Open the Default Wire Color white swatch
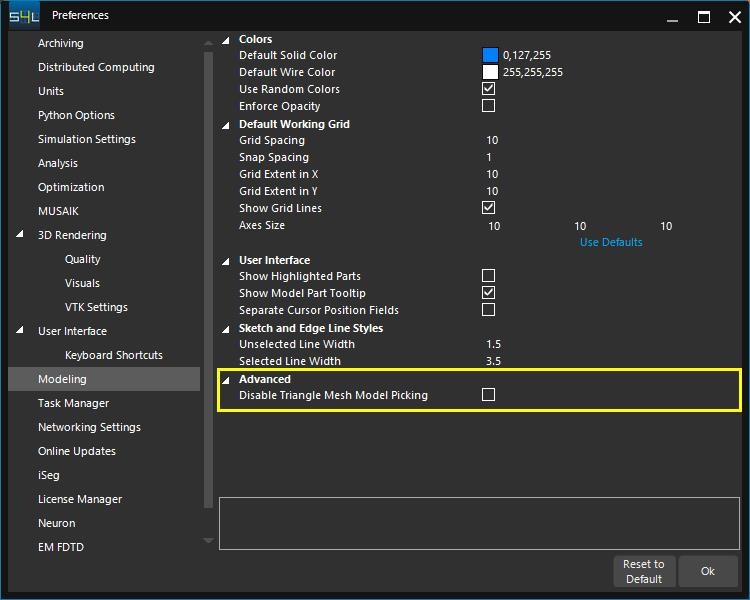 pos(490,72)
